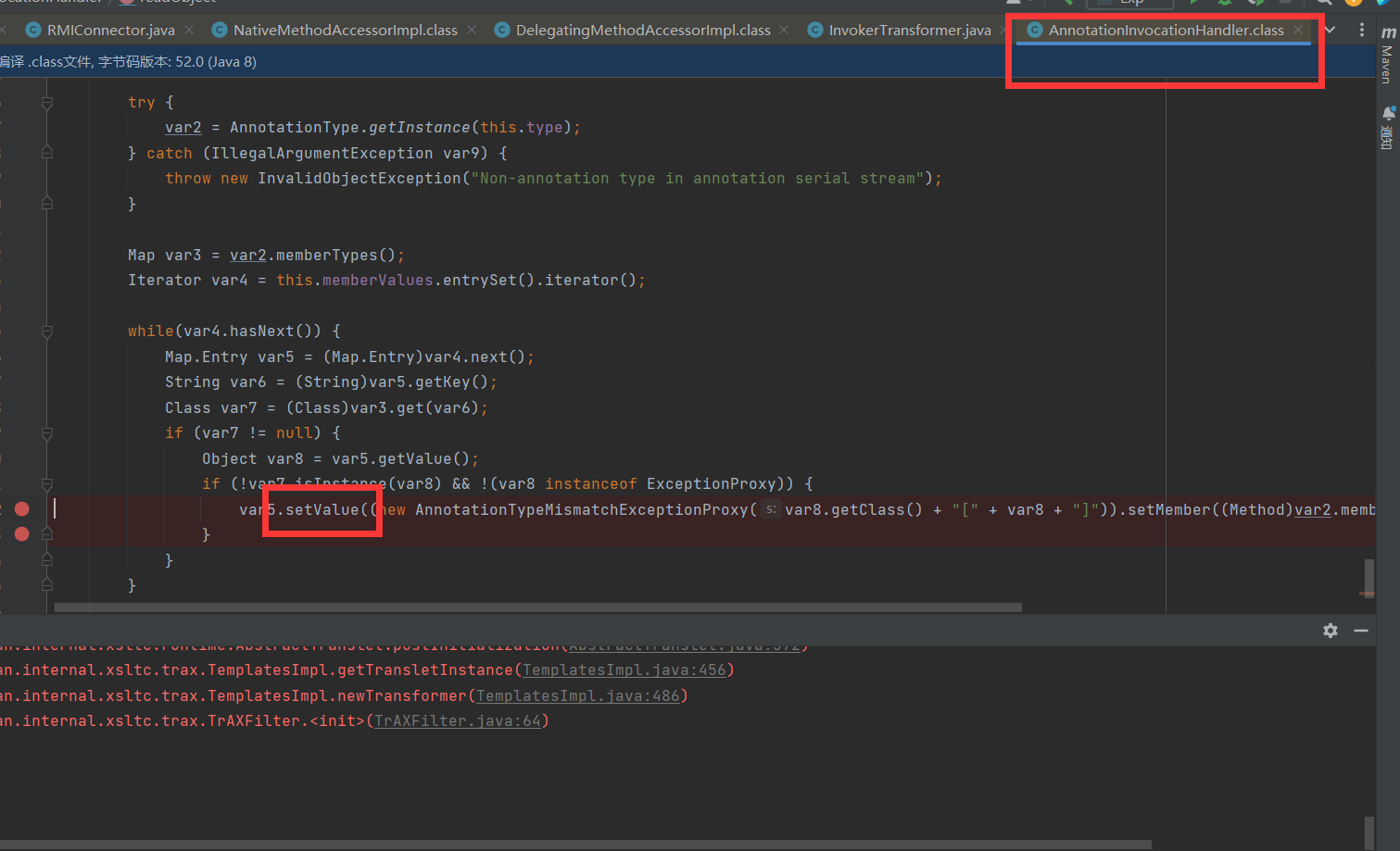Screen dimensions: 1400x851
Task: Toggle the breakpoint on the setValue line
Action: tap(22, 509)
